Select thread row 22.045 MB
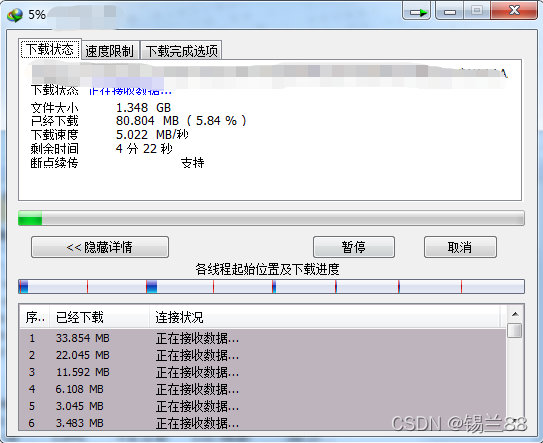The image size is (543, 443). (x=262, y=355)
